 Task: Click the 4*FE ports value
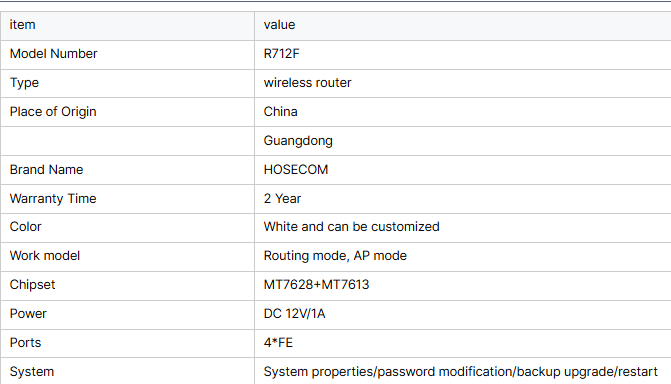278,343
